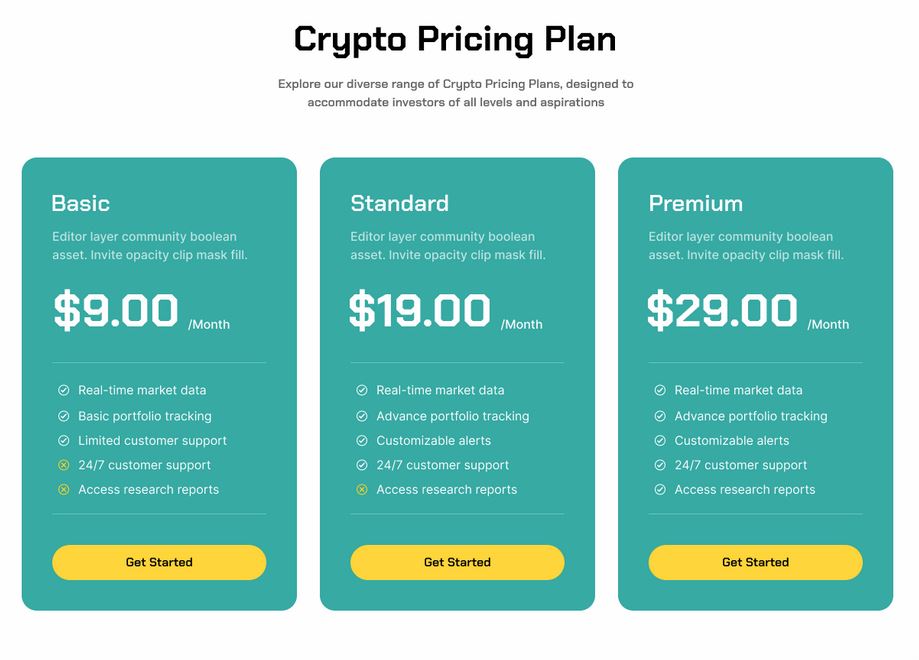Viewport: 919px width, 660px height.
Task: Click check icon beside Standard Customizable alerts
Action: 362,440
